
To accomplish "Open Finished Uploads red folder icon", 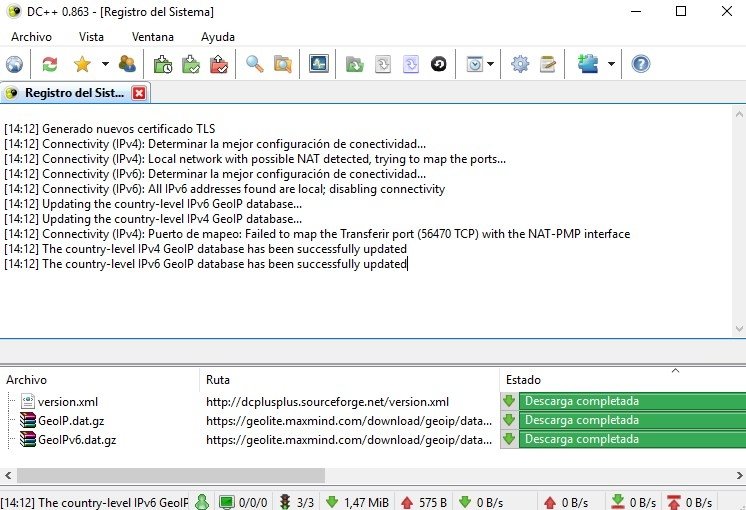I will click(219, 64).
